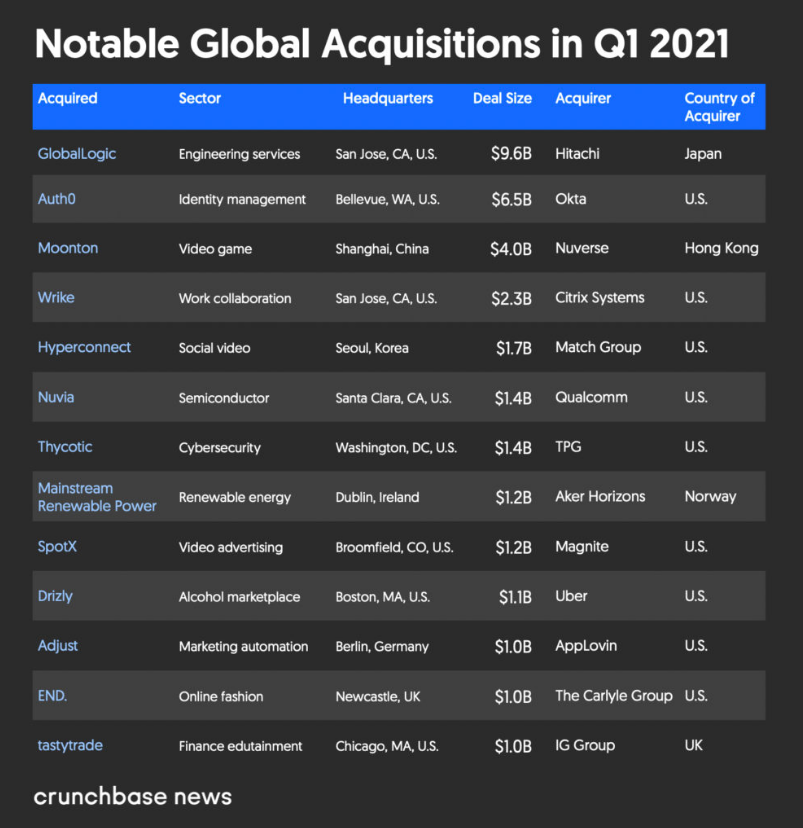The height and width of the screenshot is (828, 803).
Task: Open the tastytrade link
Action: 70,745
